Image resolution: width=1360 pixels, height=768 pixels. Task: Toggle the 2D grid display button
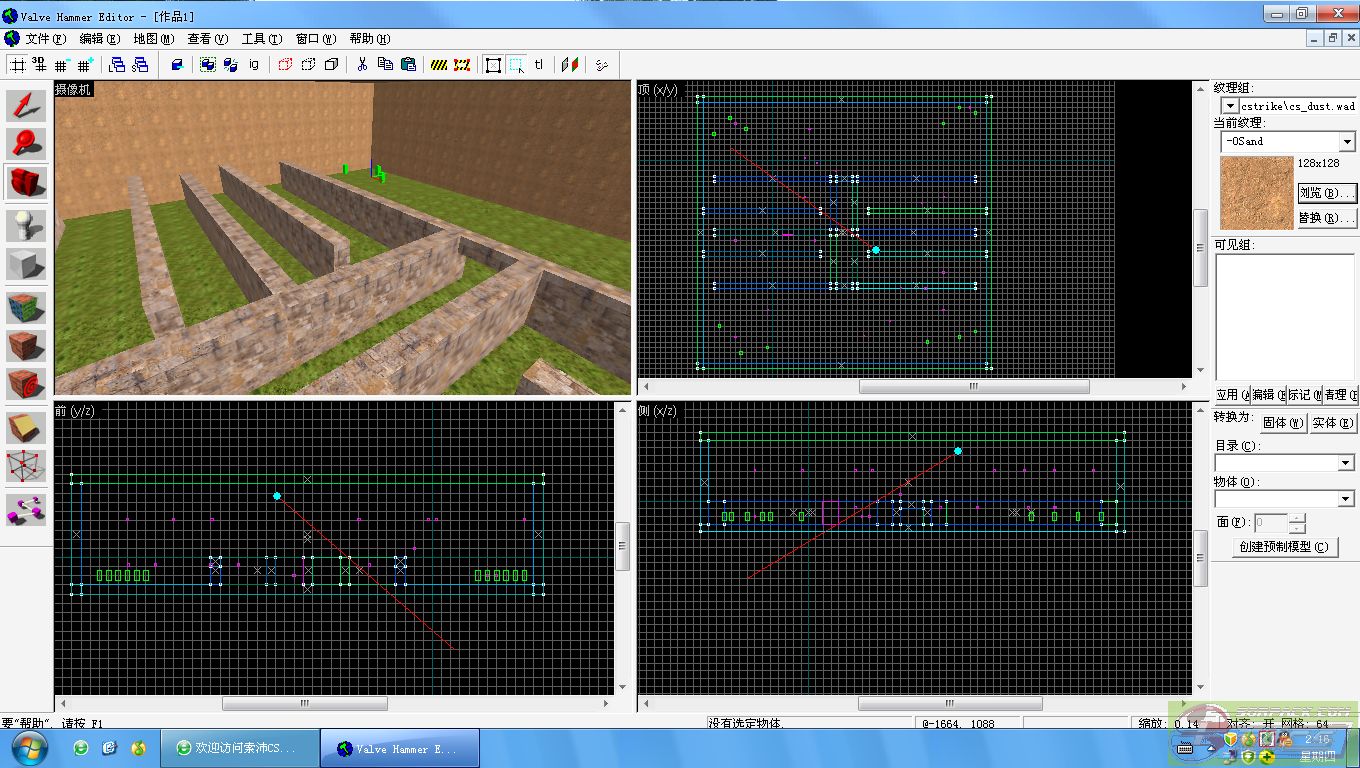(x=17, y=65)
